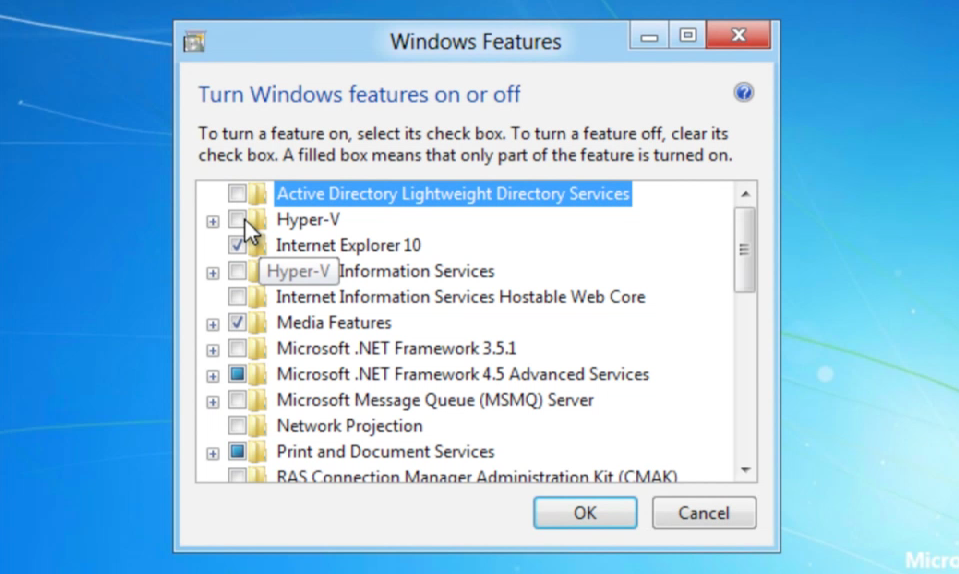Confirm changes with the OK button
The image size is (959, 574).
tap(585, 513)
